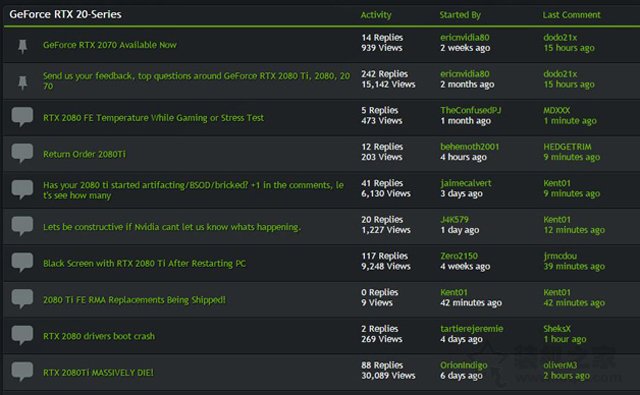The height and width of the screenshot is (395, 640).
Task: Click speech bubble icon beside Black Screen thread
Action: [22, 262]
